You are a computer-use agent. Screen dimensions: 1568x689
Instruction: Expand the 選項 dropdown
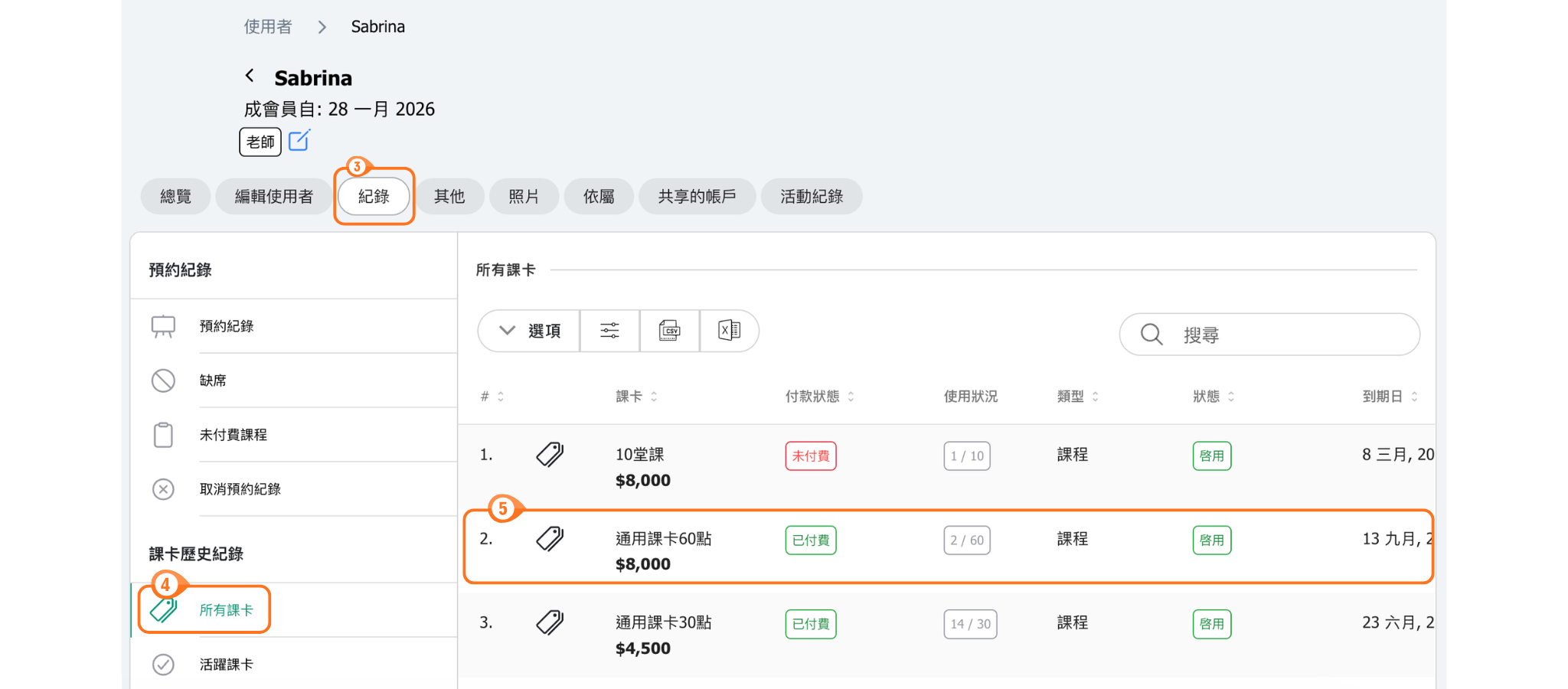529,331
